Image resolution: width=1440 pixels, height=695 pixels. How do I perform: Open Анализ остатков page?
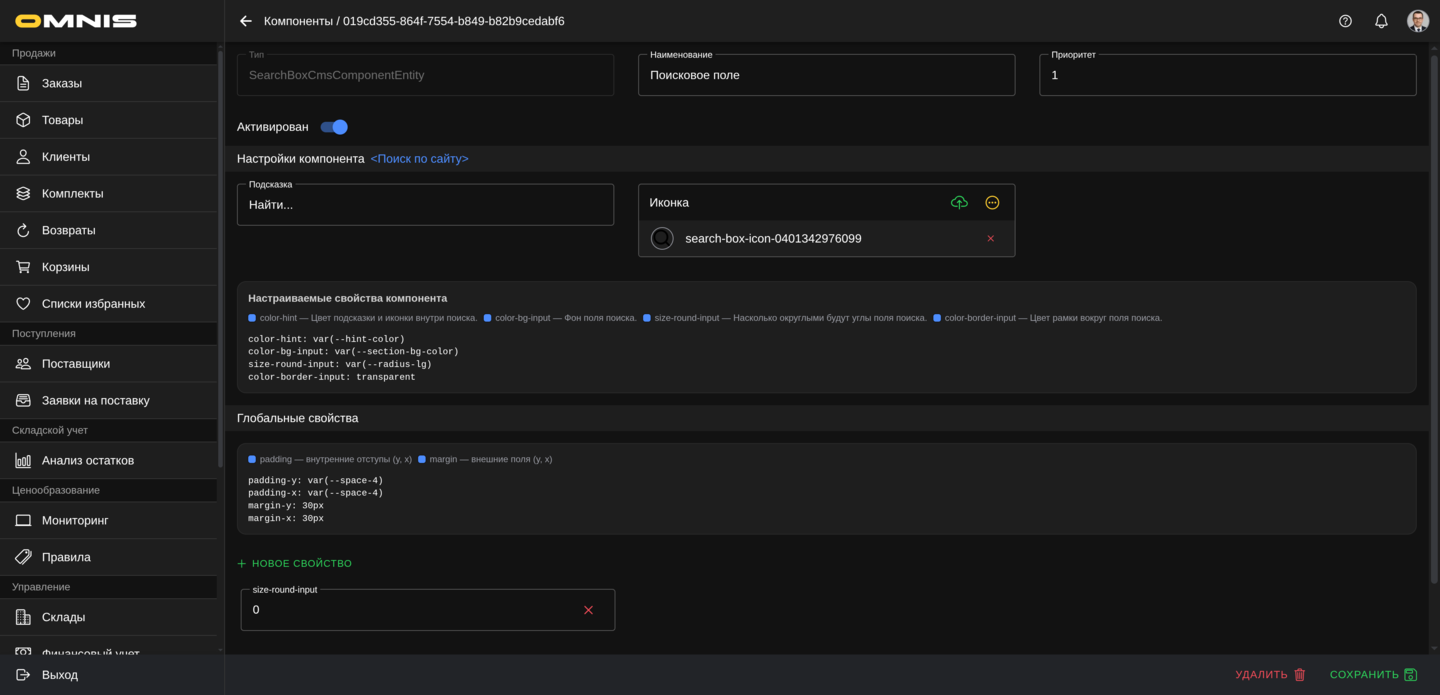[88, 461]
